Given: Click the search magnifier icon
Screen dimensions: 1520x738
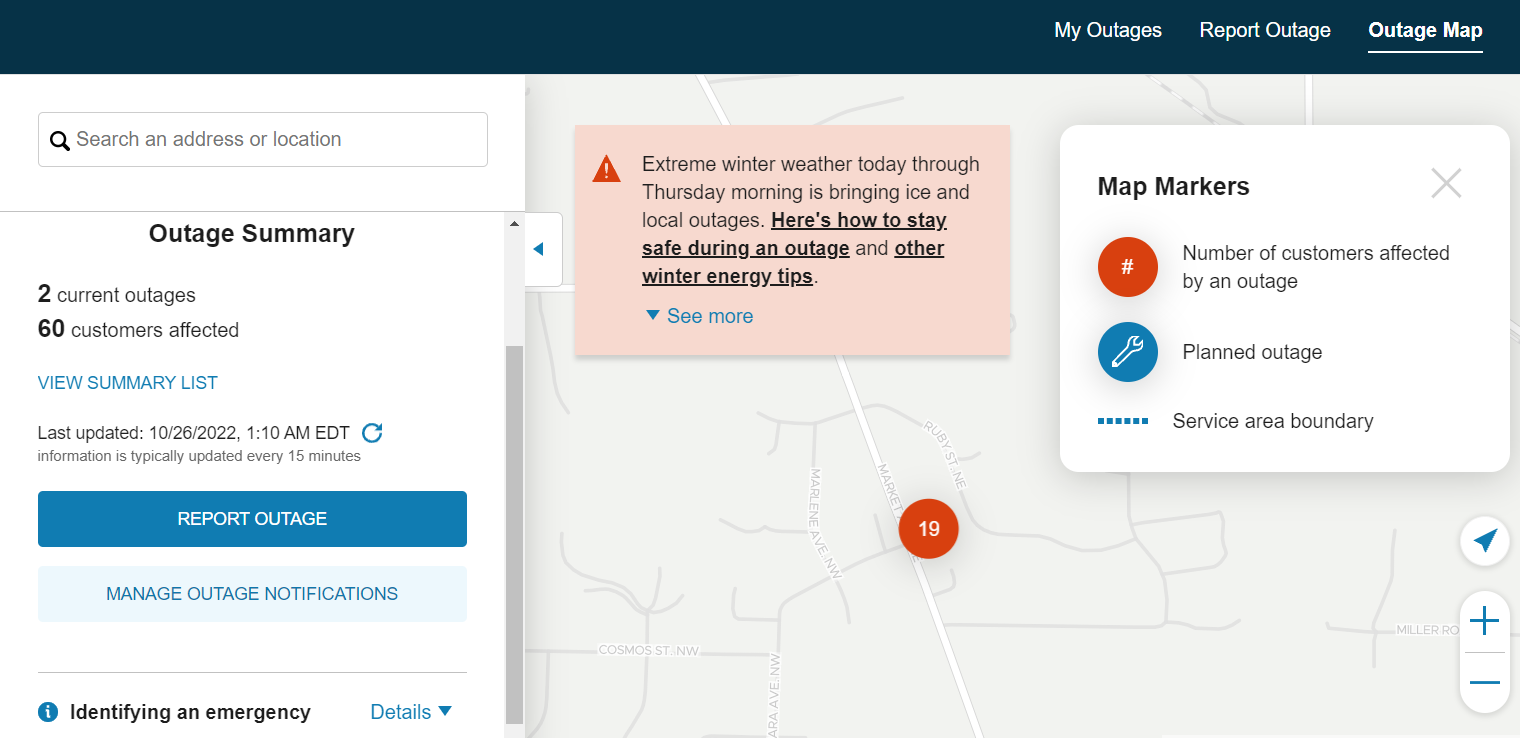Looking at the screenshot, I should 60,140.
